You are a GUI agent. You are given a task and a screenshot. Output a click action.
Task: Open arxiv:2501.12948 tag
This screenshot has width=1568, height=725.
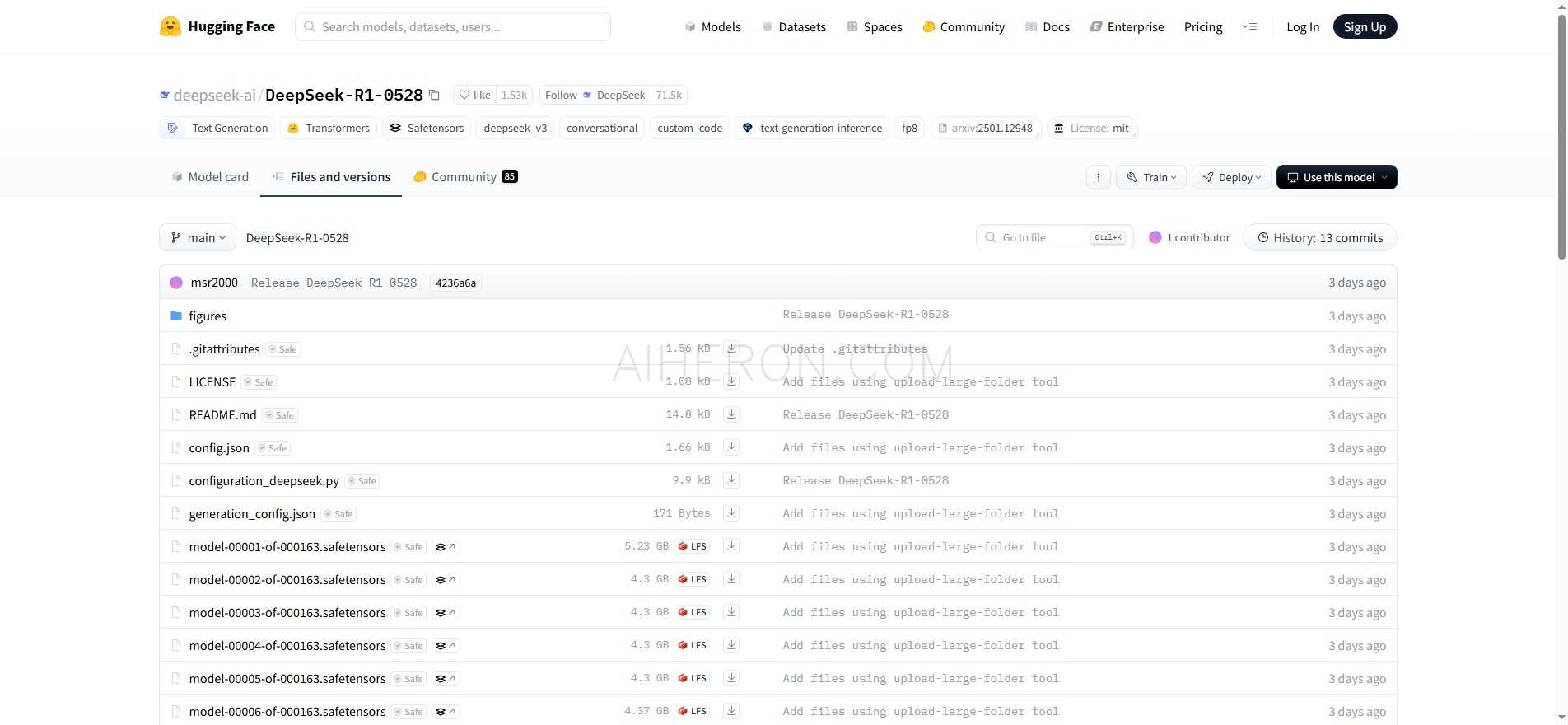986,128
